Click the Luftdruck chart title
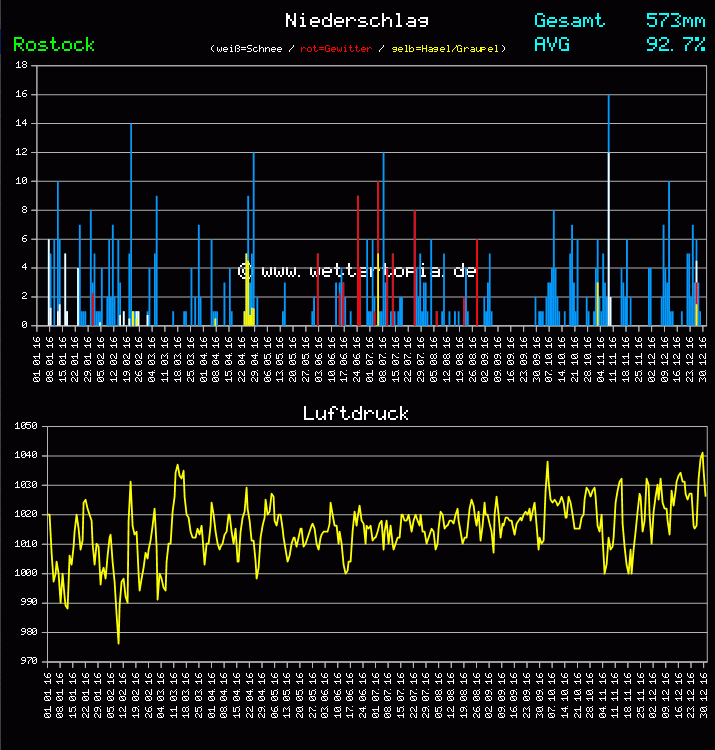 point(356,413)
